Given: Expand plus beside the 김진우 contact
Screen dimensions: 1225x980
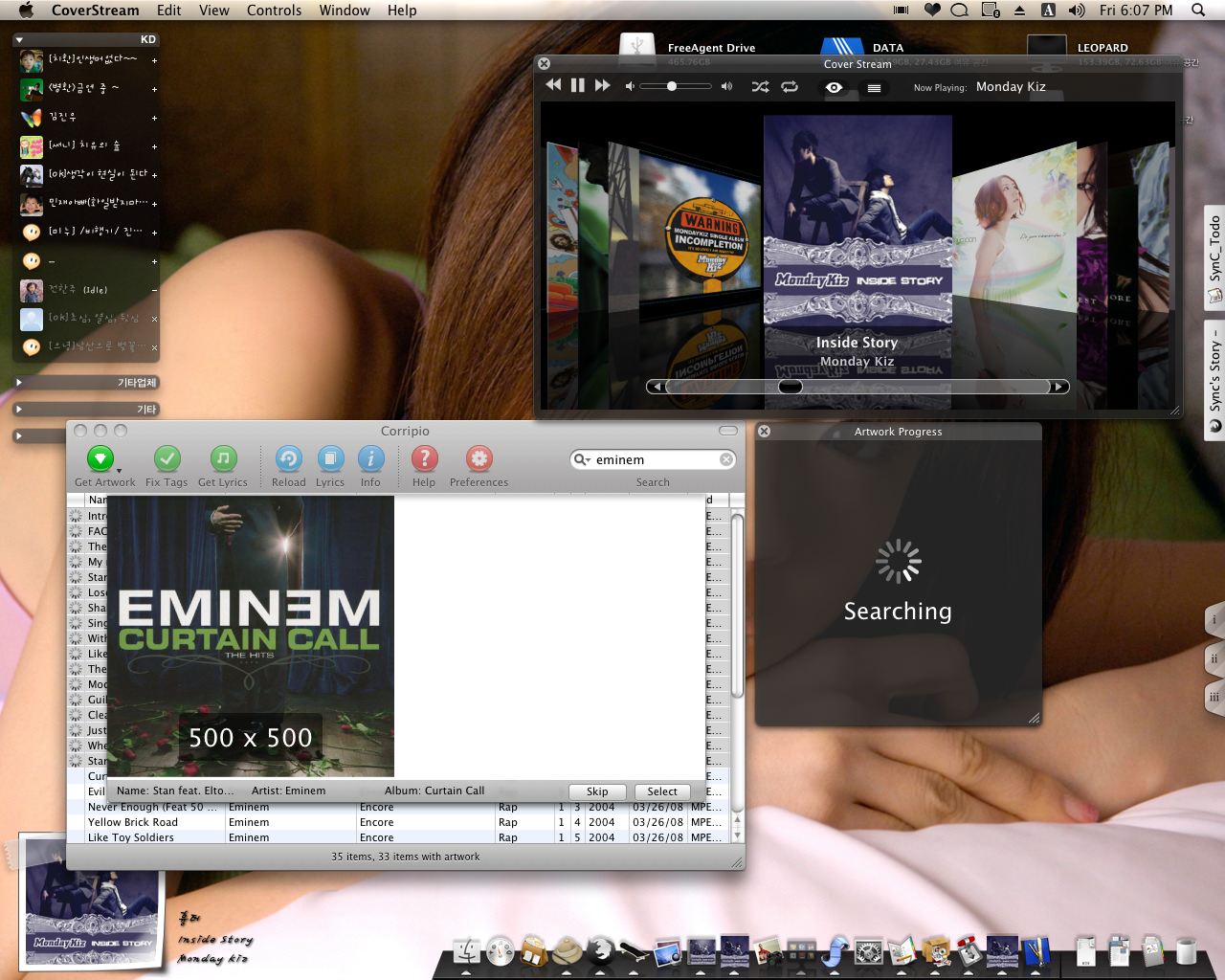Looking at the screenshot, I should tap(154, 118).
